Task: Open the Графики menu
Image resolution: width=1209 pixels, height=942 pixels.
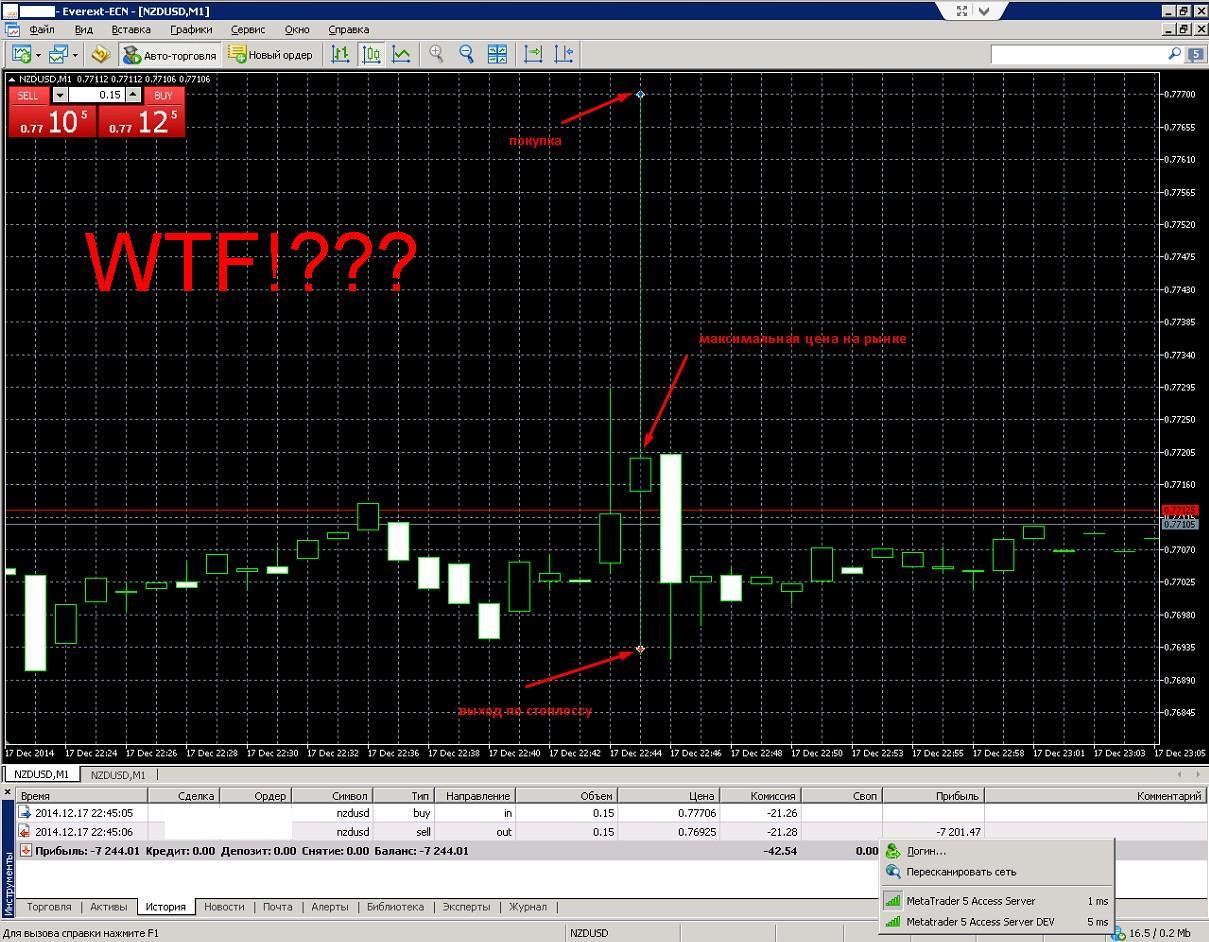Action: 190,30
